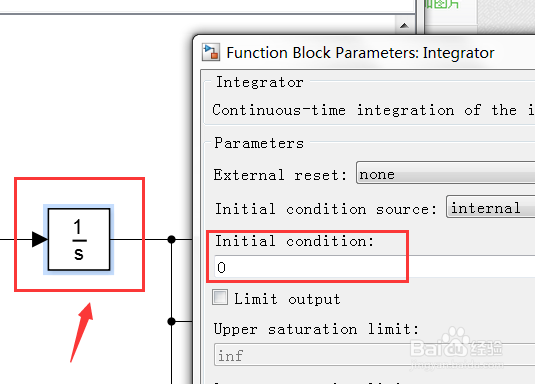Open the Initial condition source dropdown
Screen dimensions: 535x384
point(490,207)
